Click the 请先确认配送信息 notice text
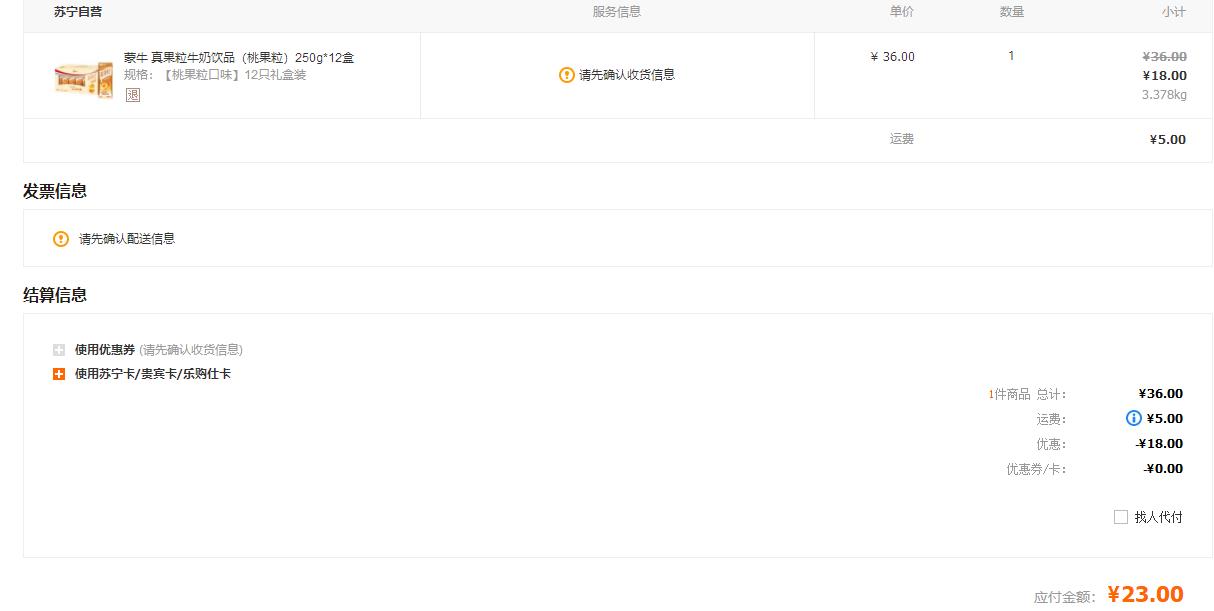The image size is (1214, 611). 127,239
